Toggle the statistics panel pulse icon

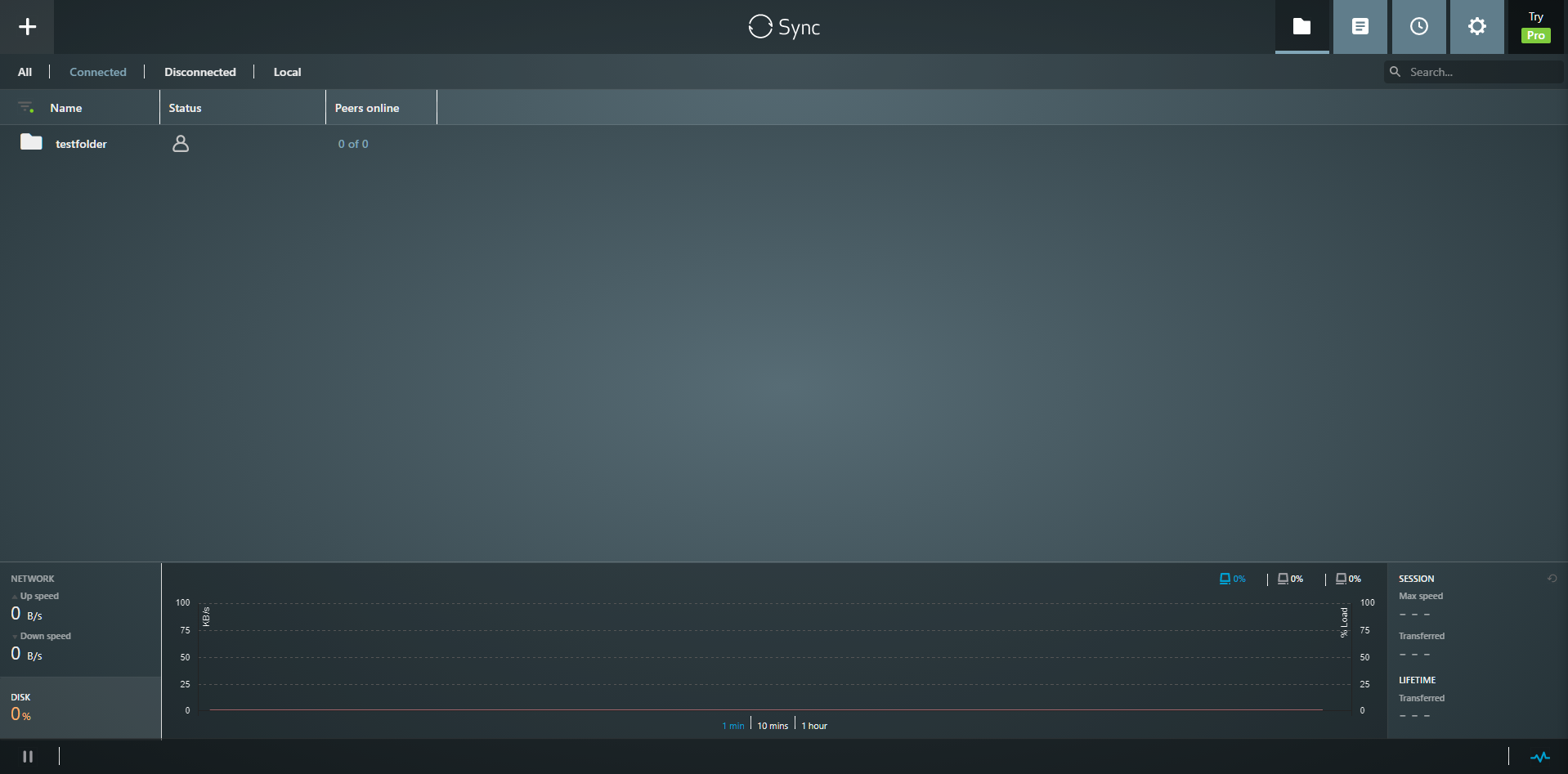1539,757
